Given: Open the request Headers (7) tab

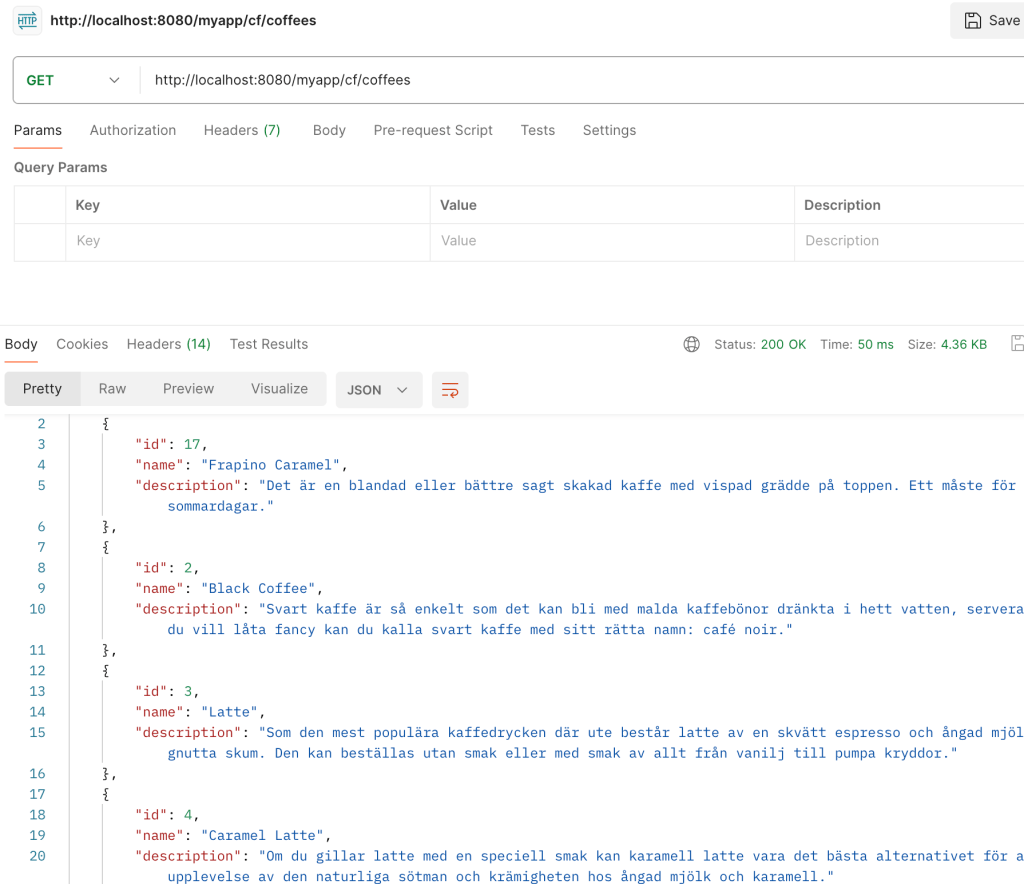Looking at the screenshot, I should tap(242, 130).
